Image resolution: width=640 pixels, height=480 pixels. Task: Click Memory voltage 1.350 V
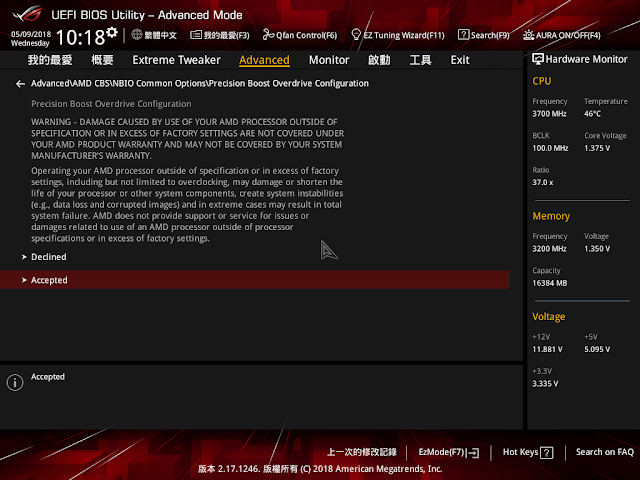point(597,249)
